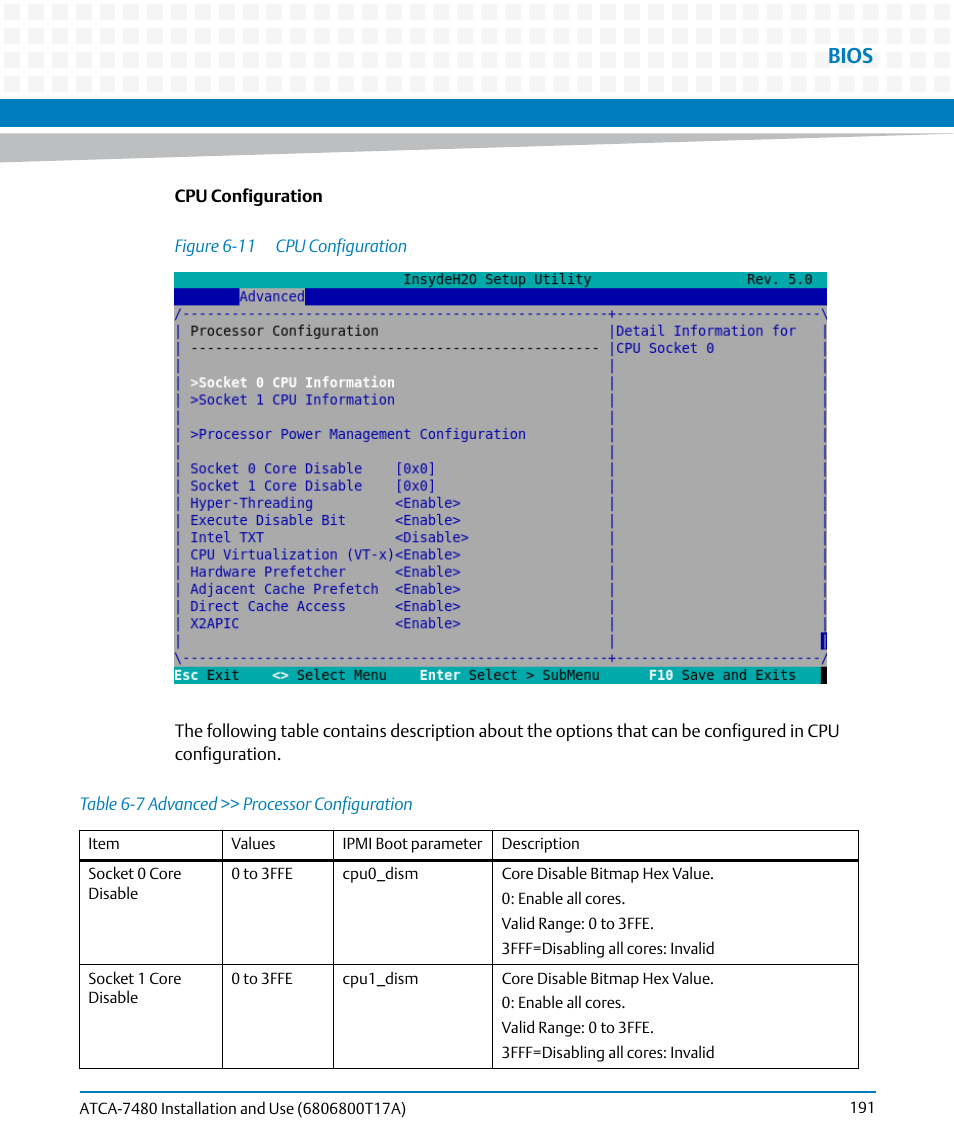Click the BIOS chapter header

850,56
